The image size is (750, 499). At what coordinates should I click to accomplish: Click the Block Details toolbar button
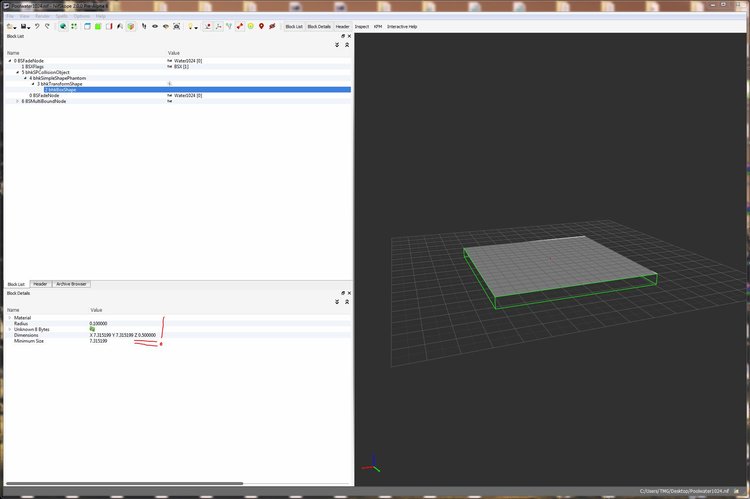[319, 26]
